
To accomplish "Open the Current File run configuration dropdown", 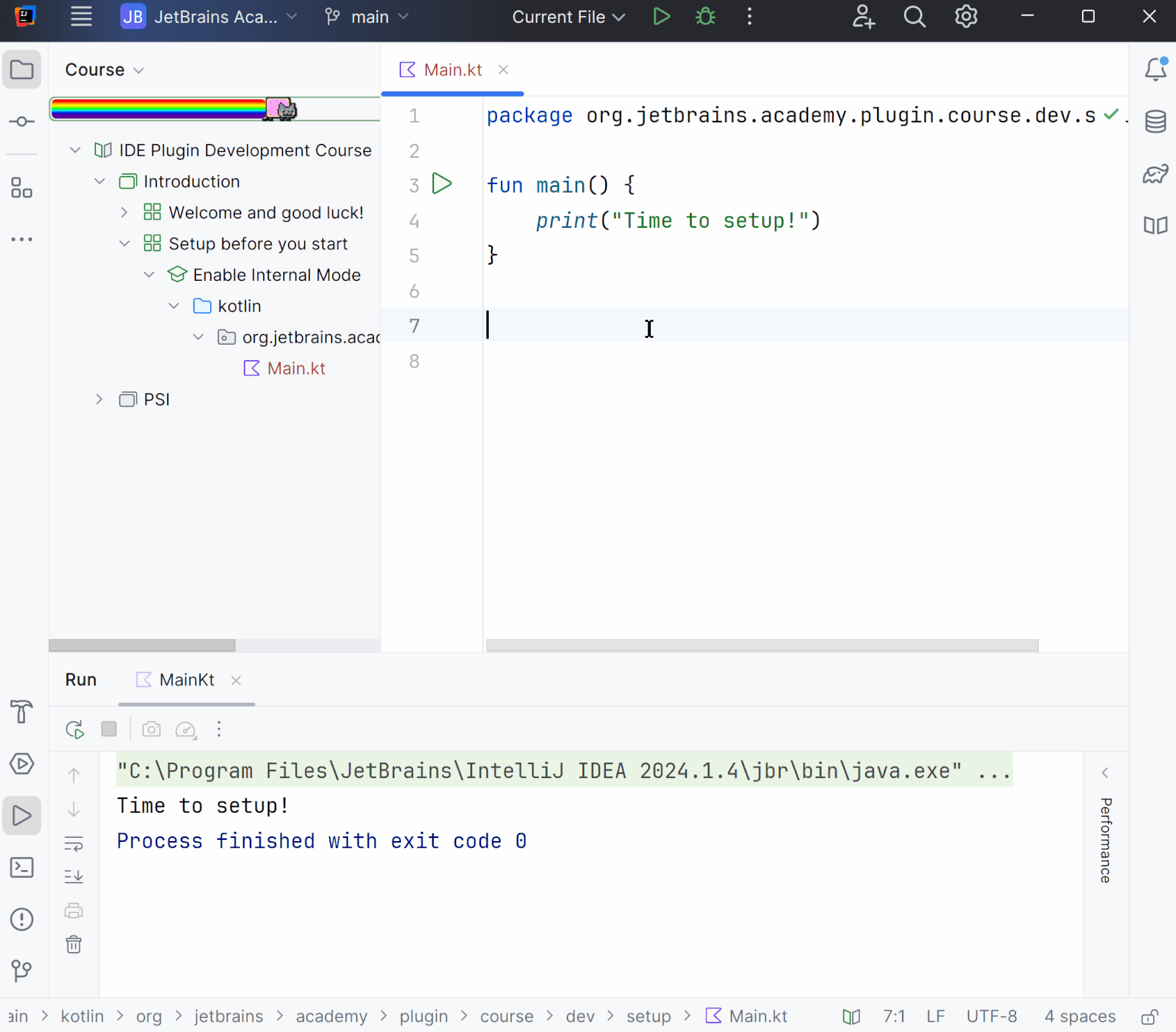I will click(568, 17).
